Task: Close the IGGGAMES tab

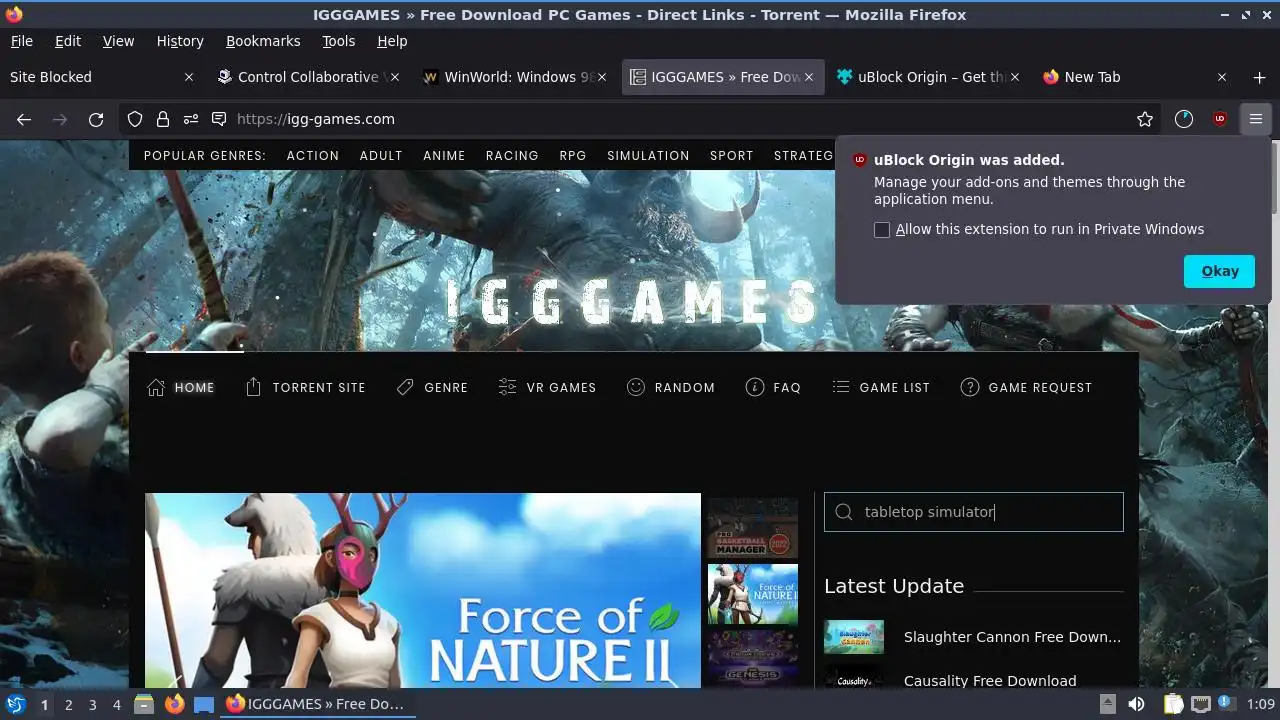Action: [809, 77]
